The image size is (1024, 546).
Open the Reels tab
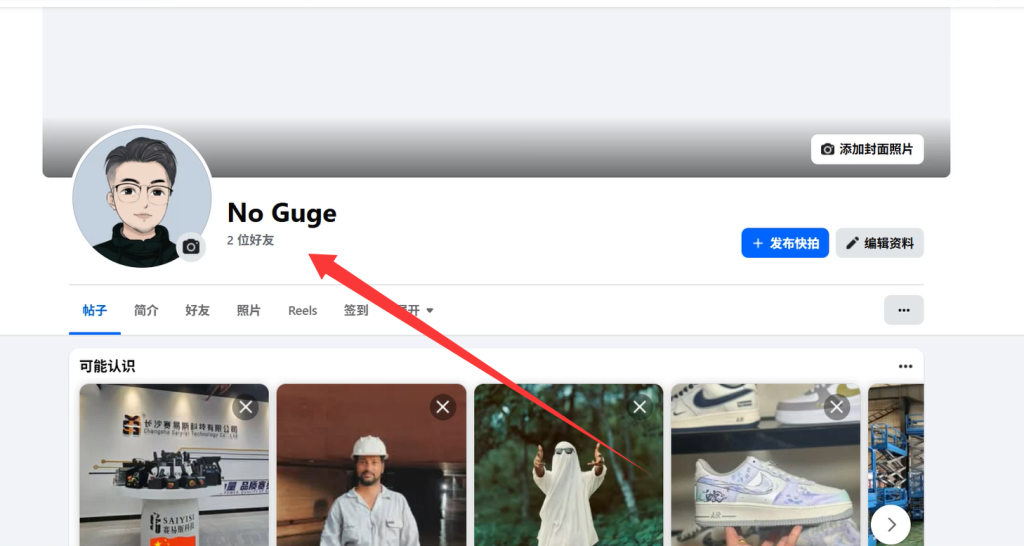(x=302, y=311)
